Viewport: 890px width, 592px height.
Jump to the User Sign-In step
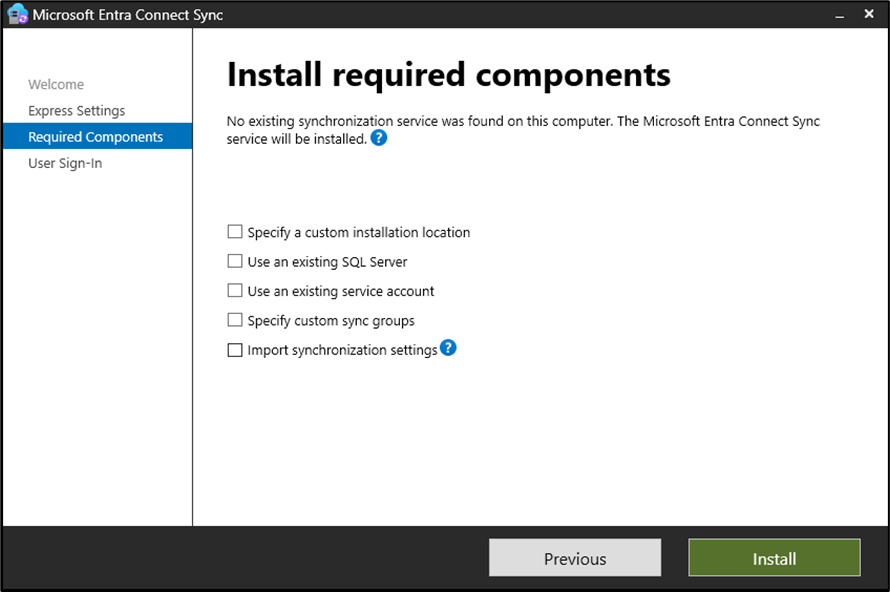[x=65, y=163]
